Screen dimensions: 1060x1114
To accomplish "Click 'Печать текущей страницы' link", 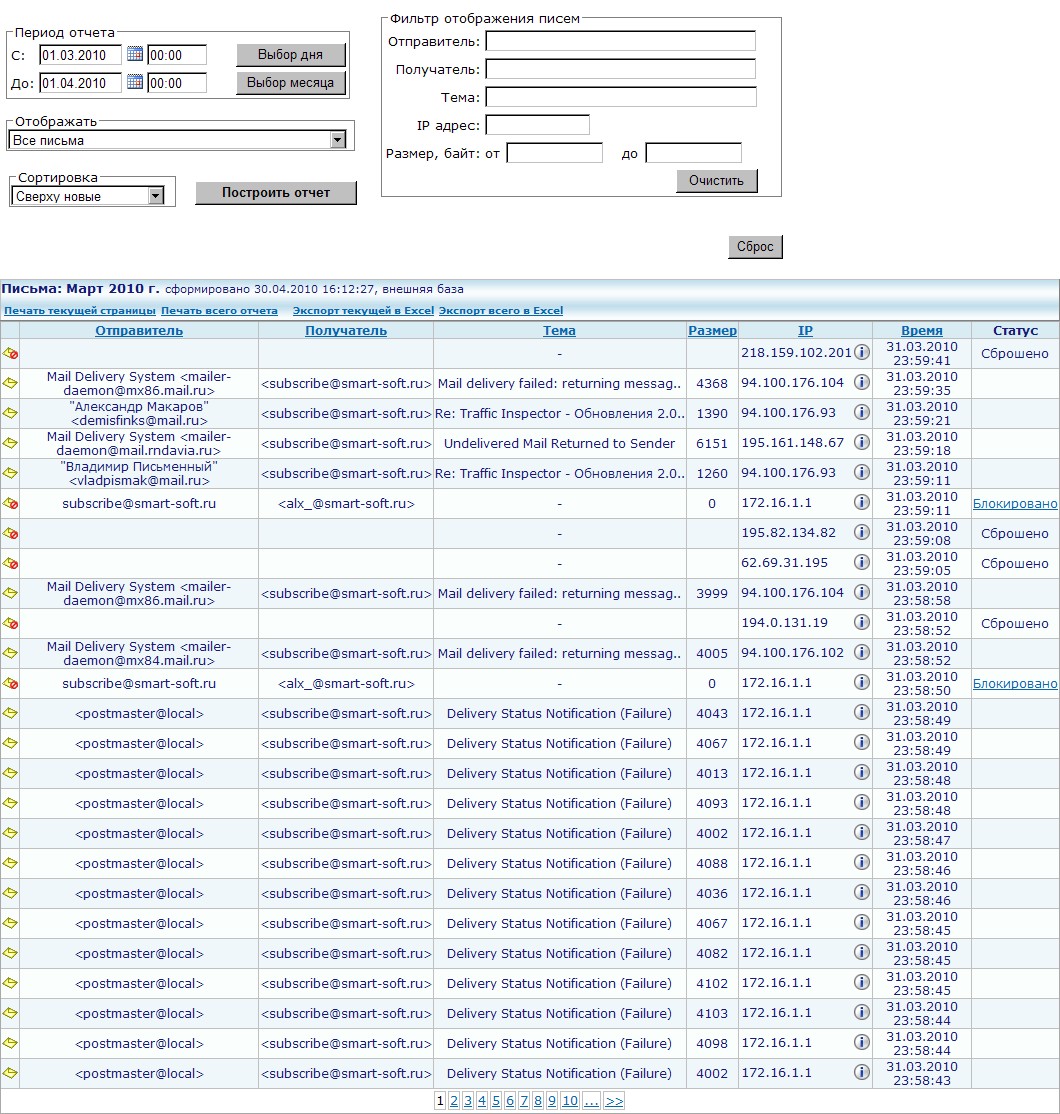I will coord(80,310).
